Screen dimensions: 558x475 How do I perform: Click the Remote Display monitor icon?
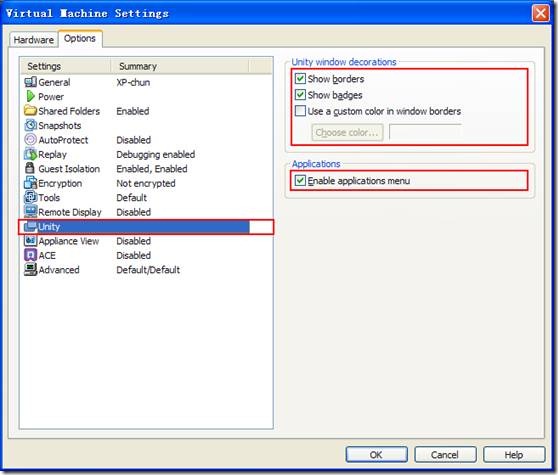(x=30, y=212)
